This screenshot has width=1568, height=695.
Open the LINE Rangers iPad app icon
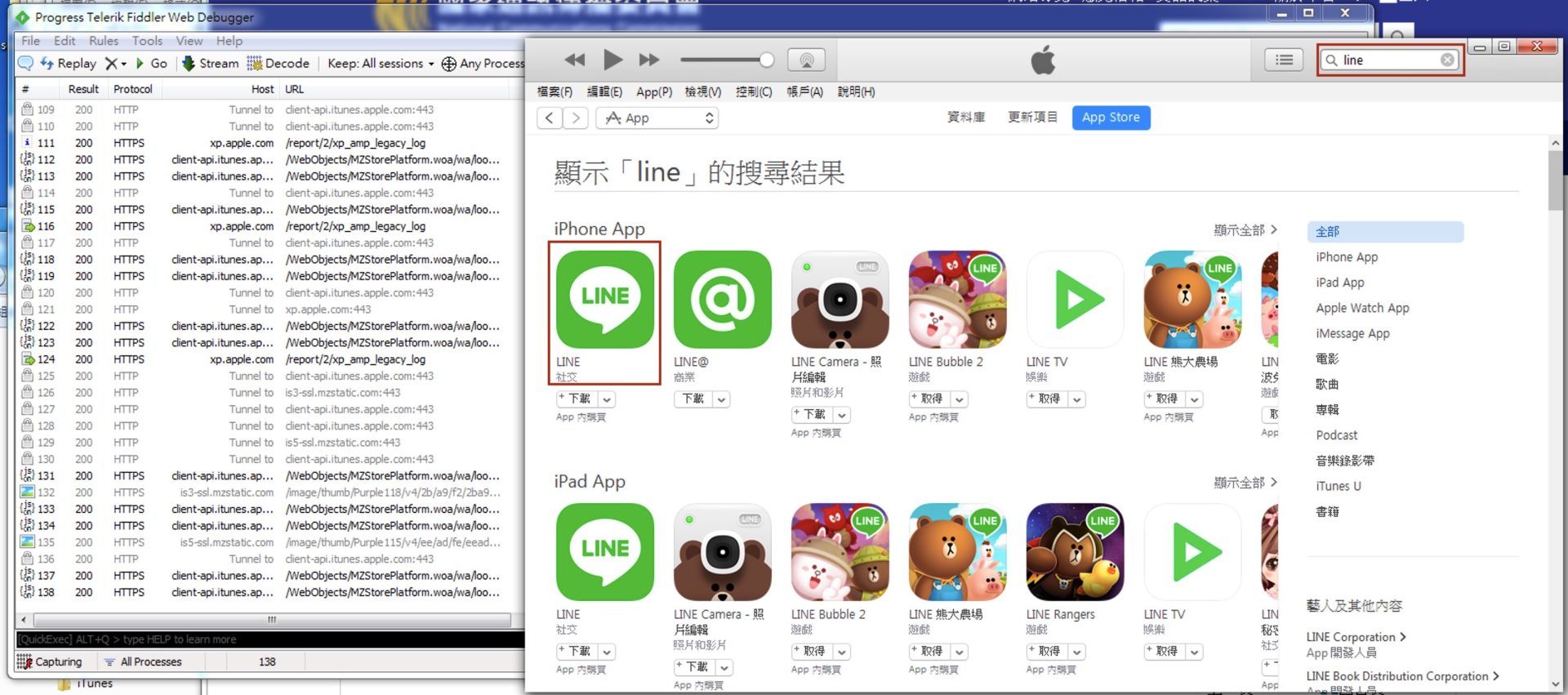coord(1075,551)
